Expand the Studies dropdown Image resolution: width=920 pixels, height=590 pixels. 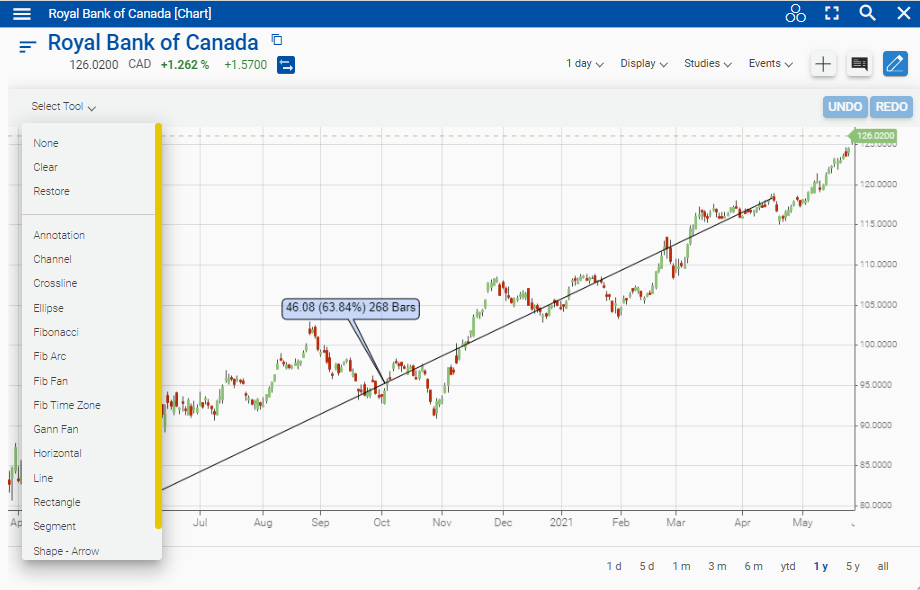click(x=707, y=64)
